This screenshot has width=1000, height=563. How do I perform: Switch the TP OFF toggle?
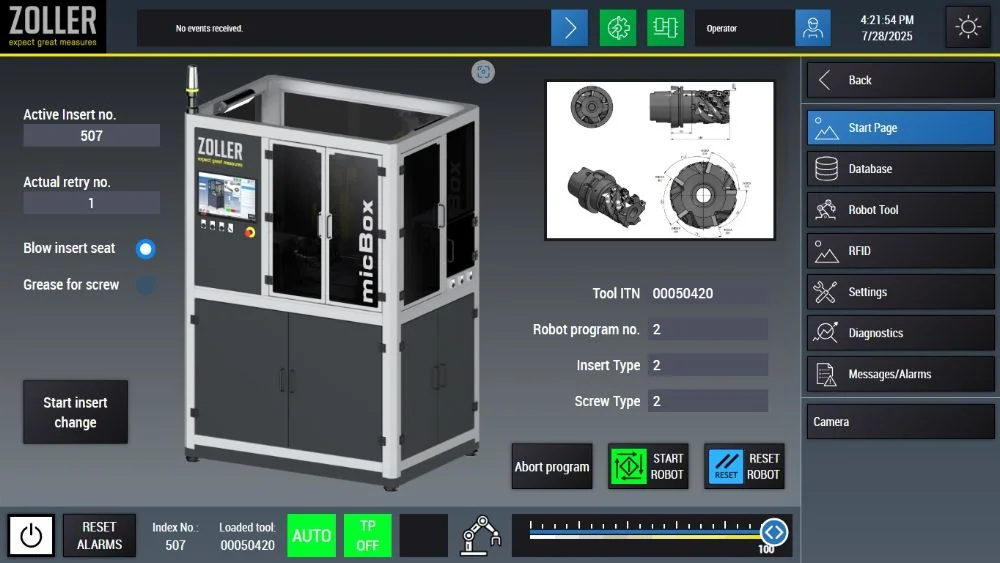(x=367, y=536)
